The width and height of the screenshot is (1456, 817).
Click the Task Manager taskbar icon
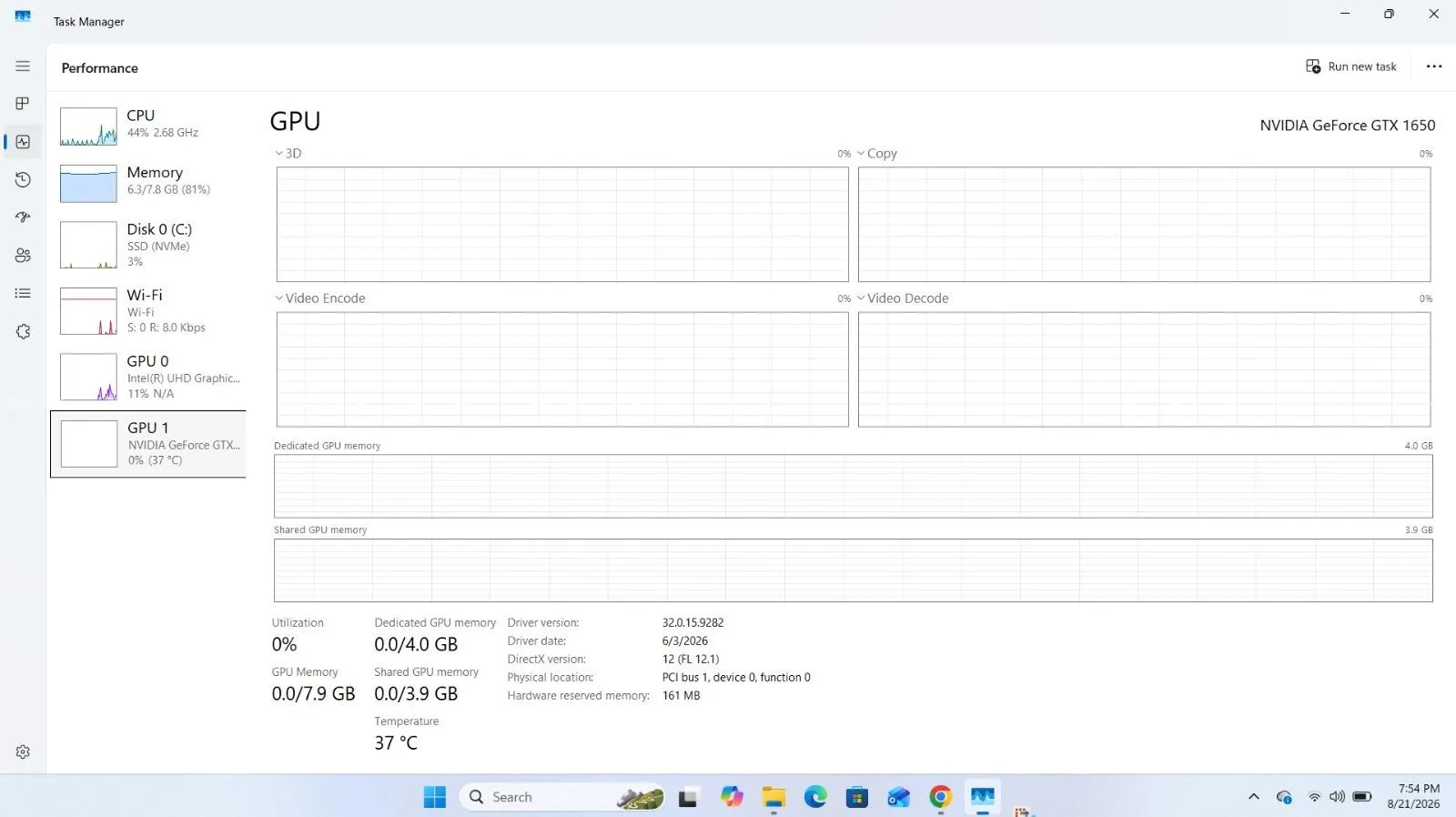[983, 797]
